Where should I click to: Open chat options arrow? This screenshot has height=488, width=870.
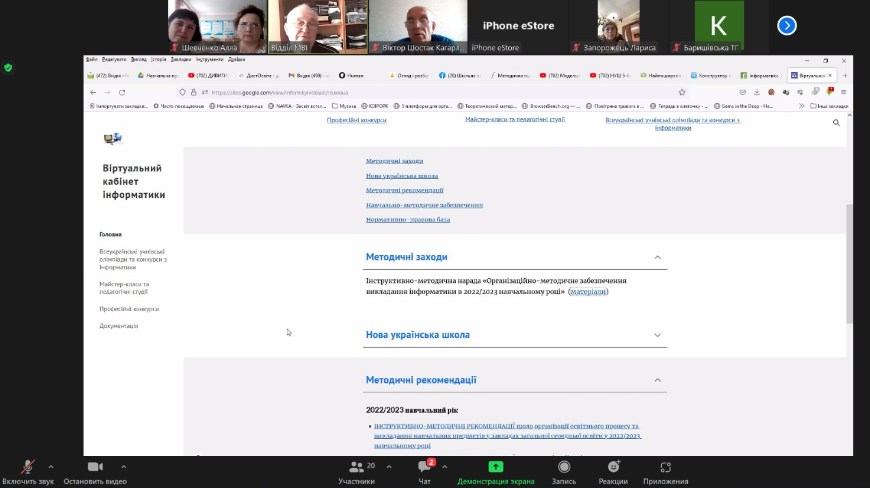(x=444, y=467)
